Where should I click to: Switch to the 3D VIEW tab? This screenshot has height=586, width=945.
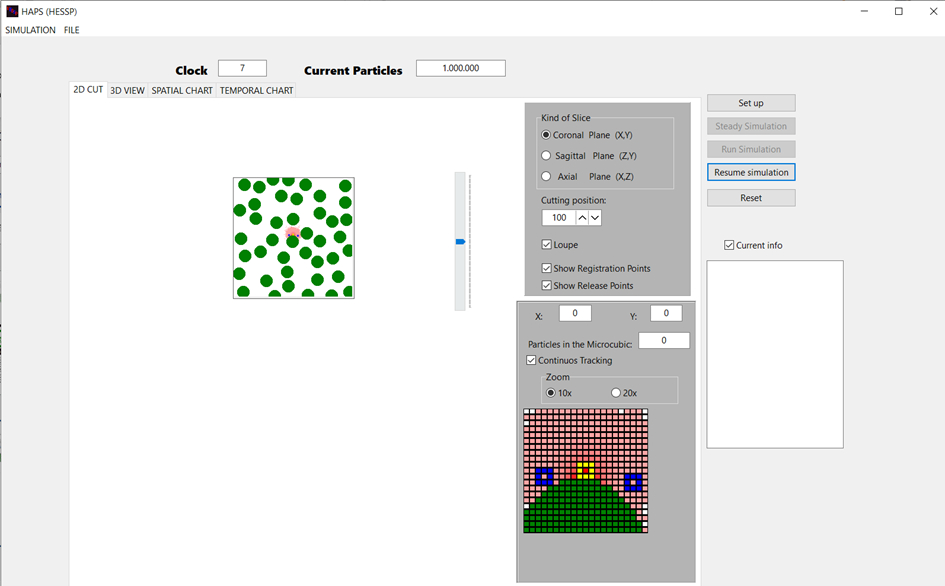[127, 90]
